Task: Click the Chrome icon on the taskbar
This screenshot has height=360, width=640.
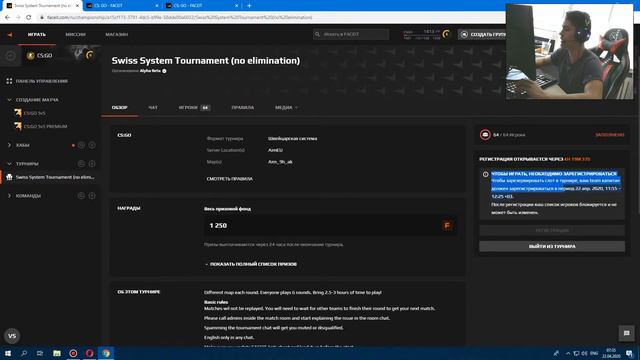Action: pos(106,353)
